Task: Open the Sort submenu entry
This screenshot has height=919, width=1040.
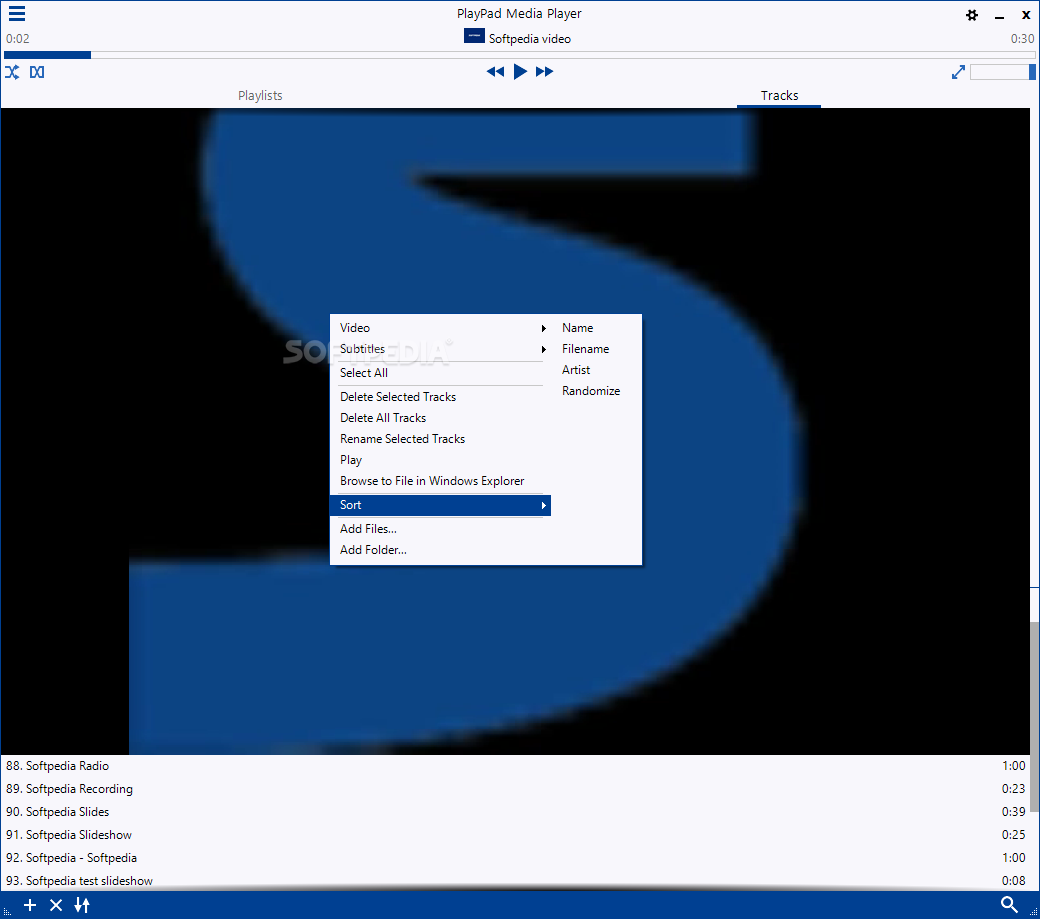Action: (x=440, y=505)
